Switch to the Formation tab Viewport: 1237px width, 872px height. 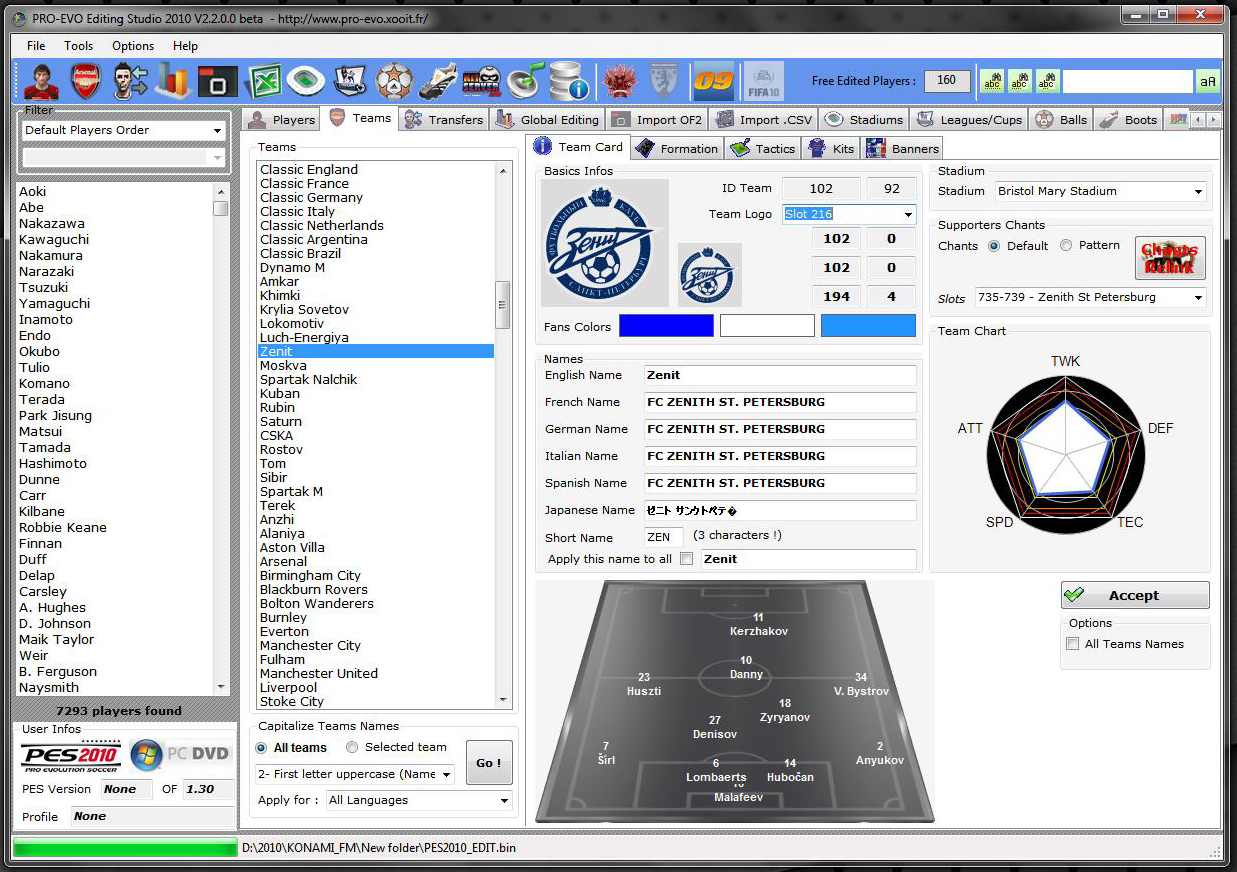pos(678,148)
